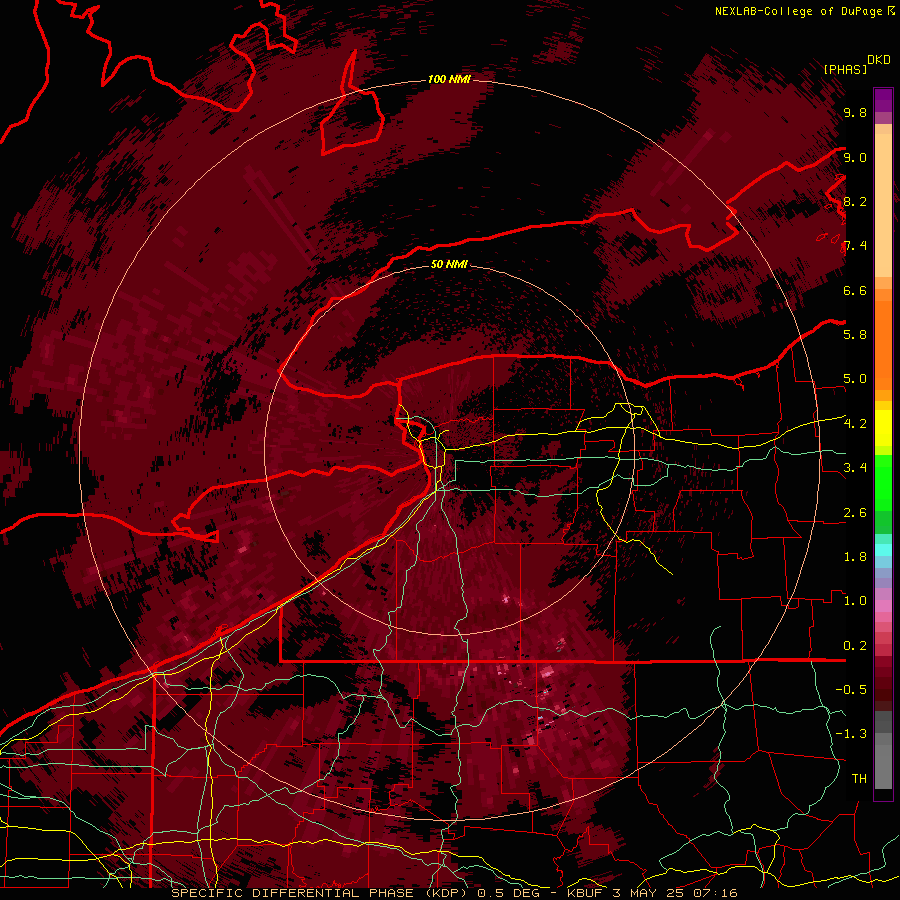Screen dimensions: 900x900
Task: Click the [PHAS] legend header
Action: click(x=845, y=69)
